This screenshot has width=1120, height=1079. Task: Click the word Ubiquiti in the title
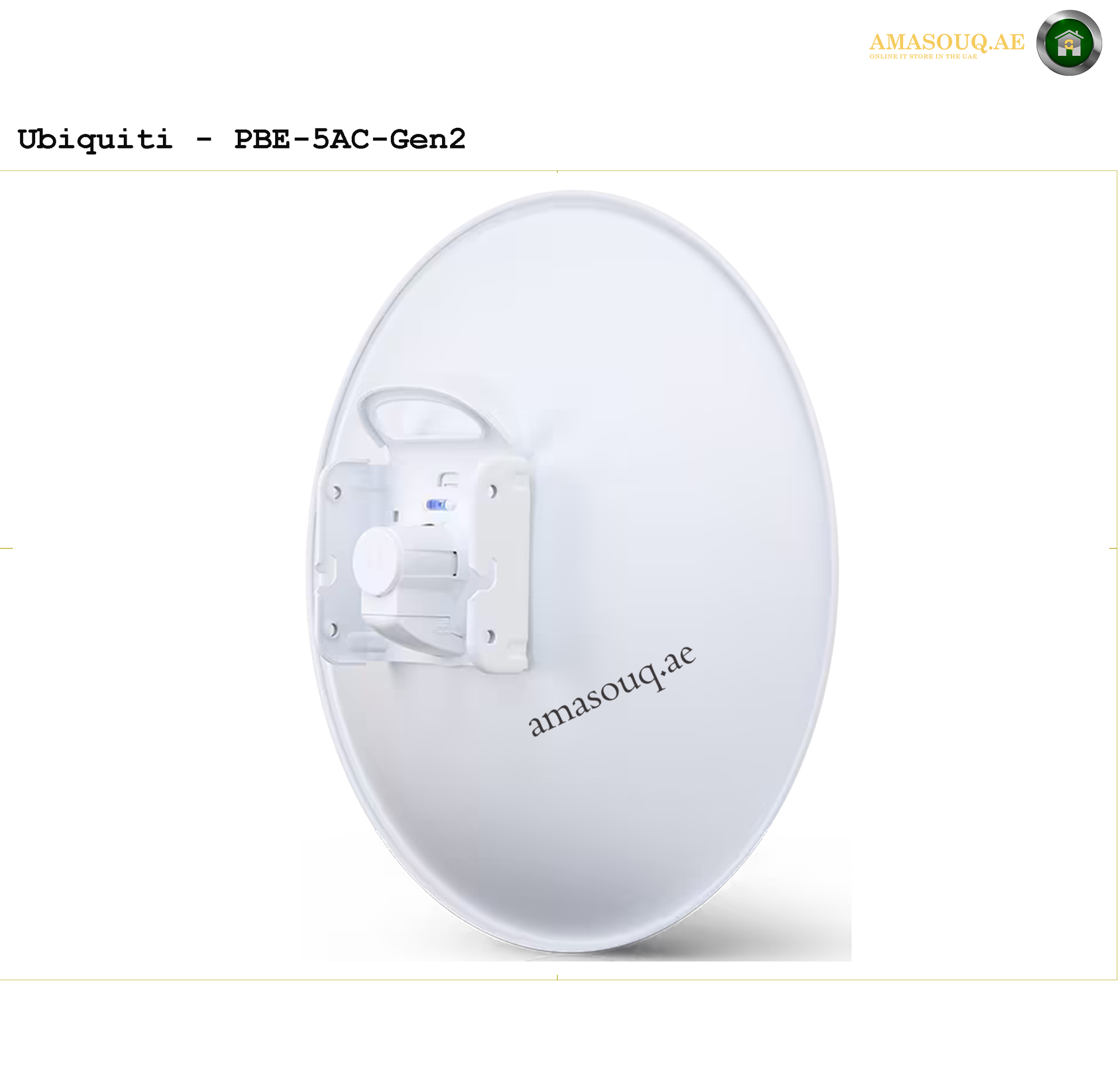pyautogui.click(x=95, y=140)
